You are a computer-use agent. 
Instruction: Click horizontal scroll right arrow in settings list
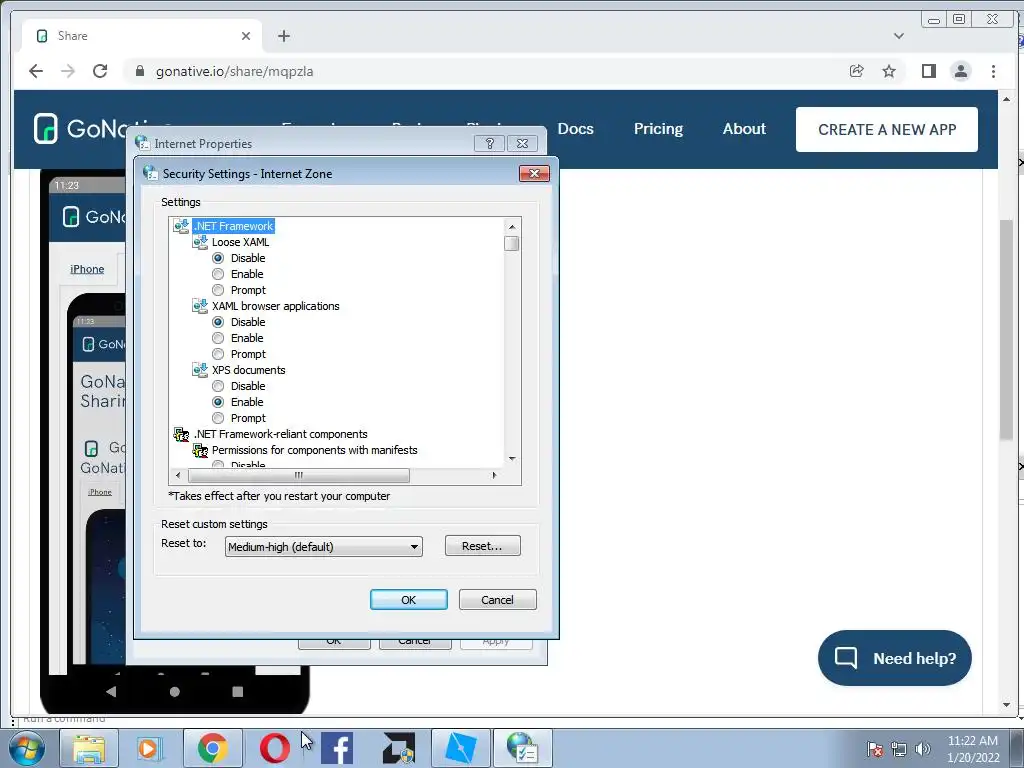pyautogui.click(x=494, y=475)
